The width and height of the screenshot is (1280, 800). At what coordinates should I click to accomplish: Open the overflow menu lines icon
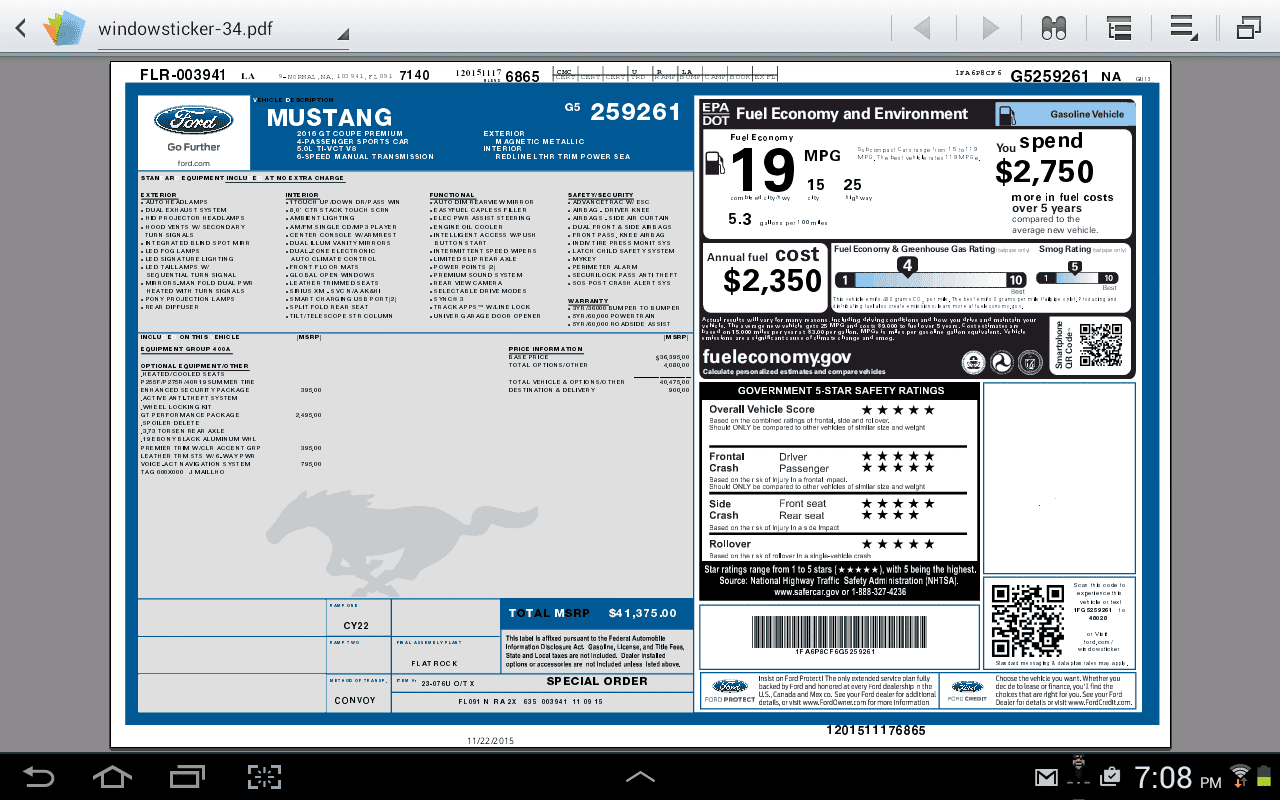tap(1184, 28)
